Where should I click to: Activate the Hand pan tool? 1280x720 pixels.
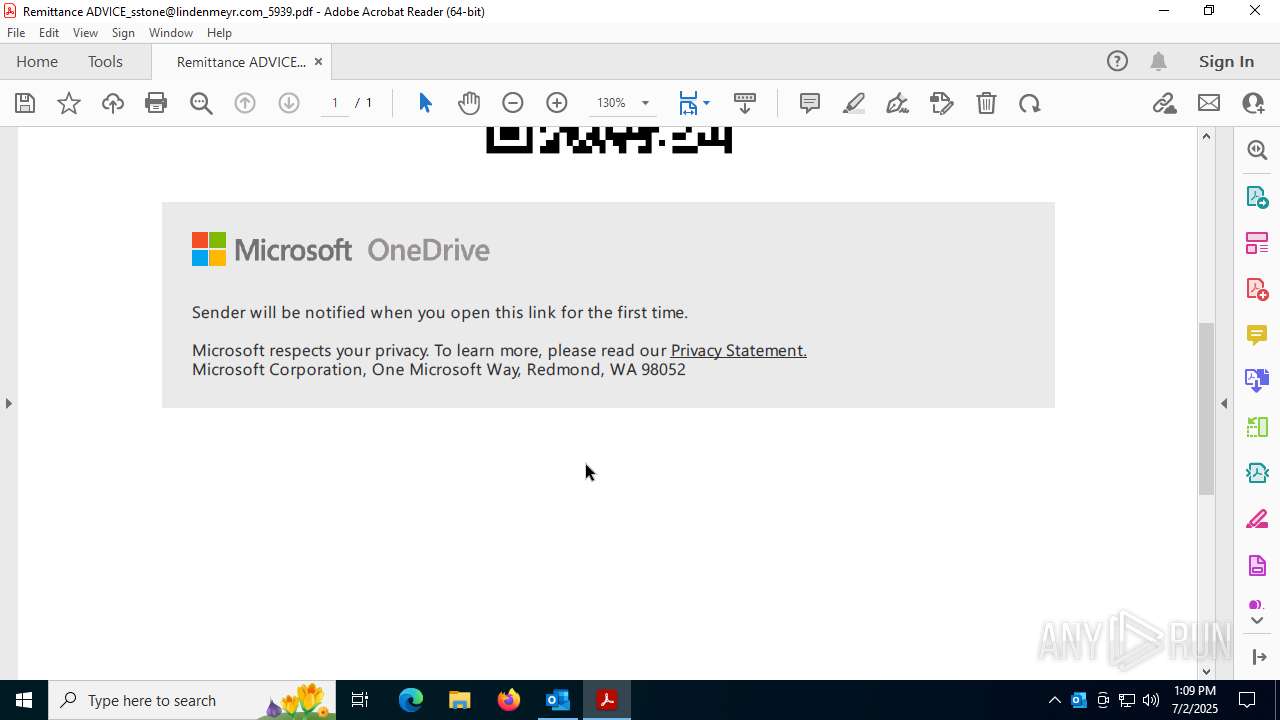[x=469, y=103]
